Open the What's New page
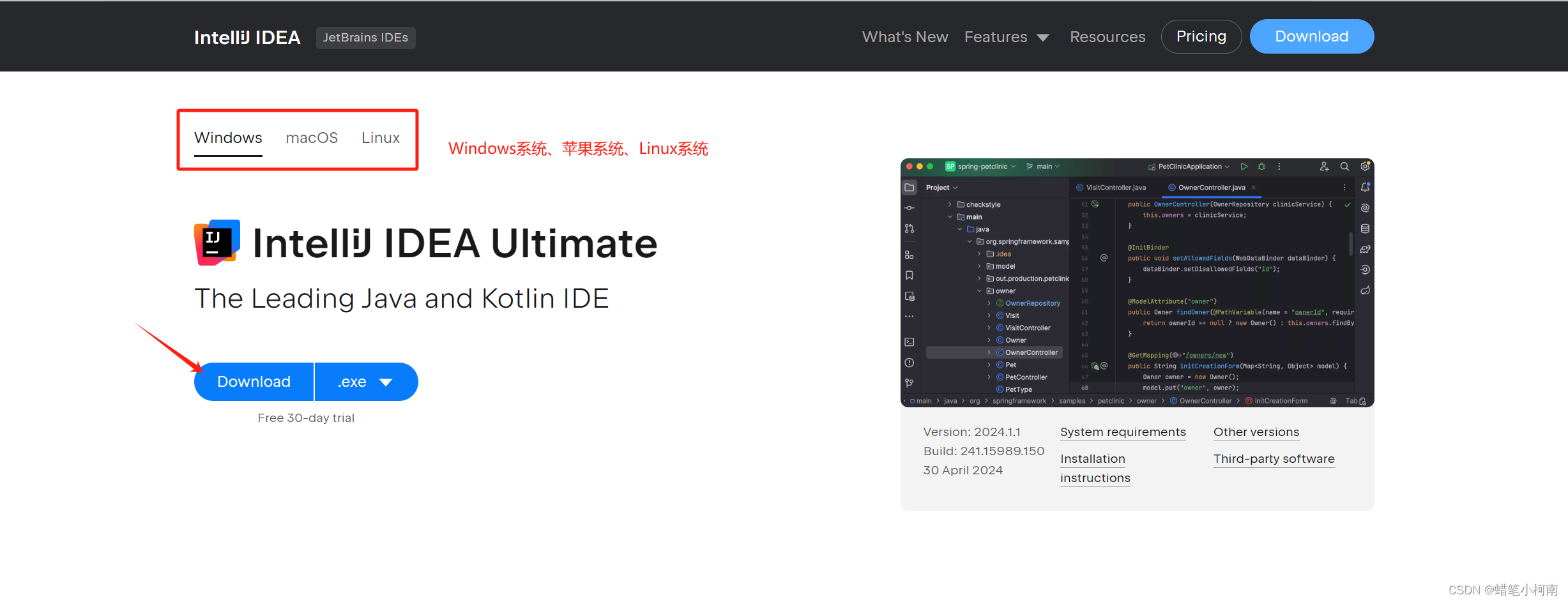This screenshot has height=602, width=1568. click(x=905, y=37)
